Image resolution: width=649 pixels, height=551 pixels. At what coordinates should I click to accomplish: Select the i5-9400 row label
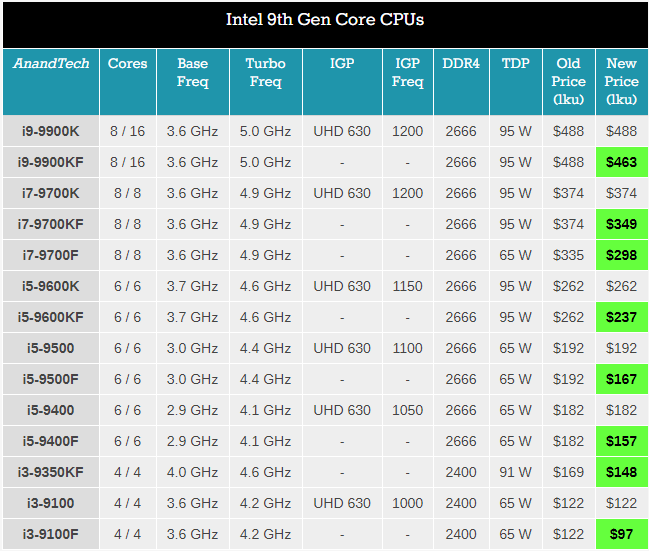(x=50, y=411)
